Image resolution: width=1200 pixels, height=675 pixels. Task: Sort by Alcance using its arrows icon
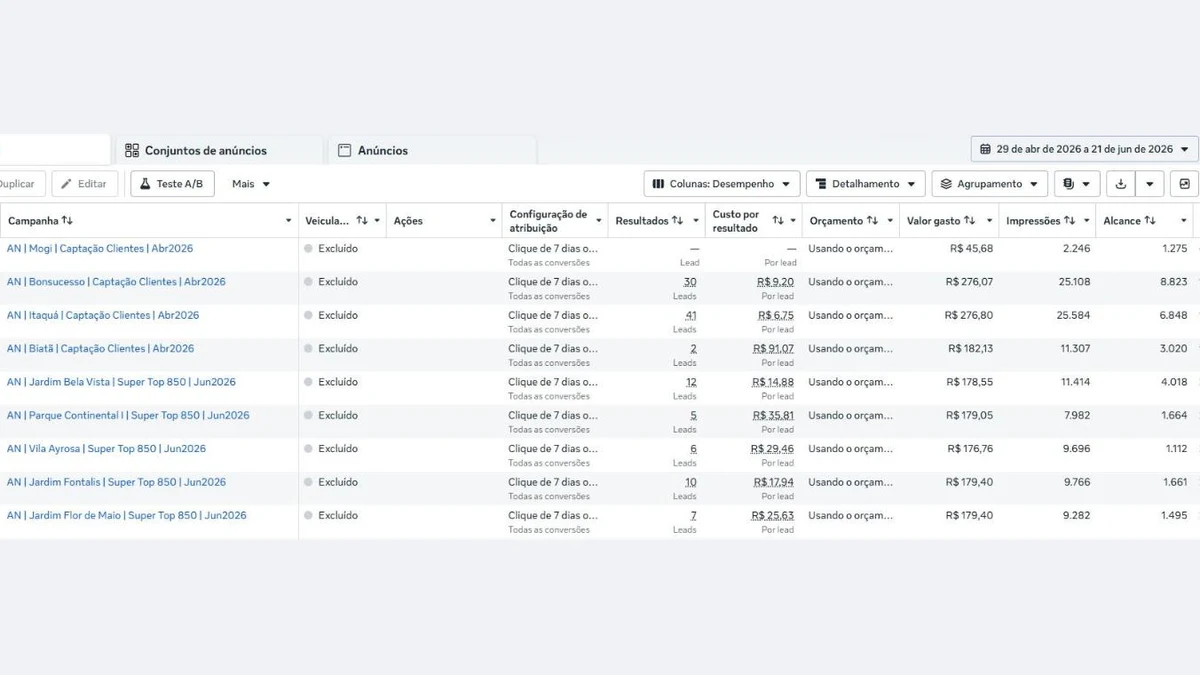(x=1150, y=221)
